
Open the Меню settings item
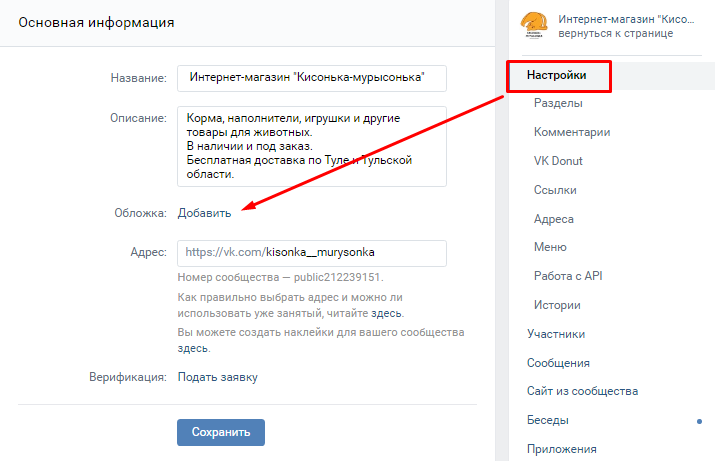point(551,247)
